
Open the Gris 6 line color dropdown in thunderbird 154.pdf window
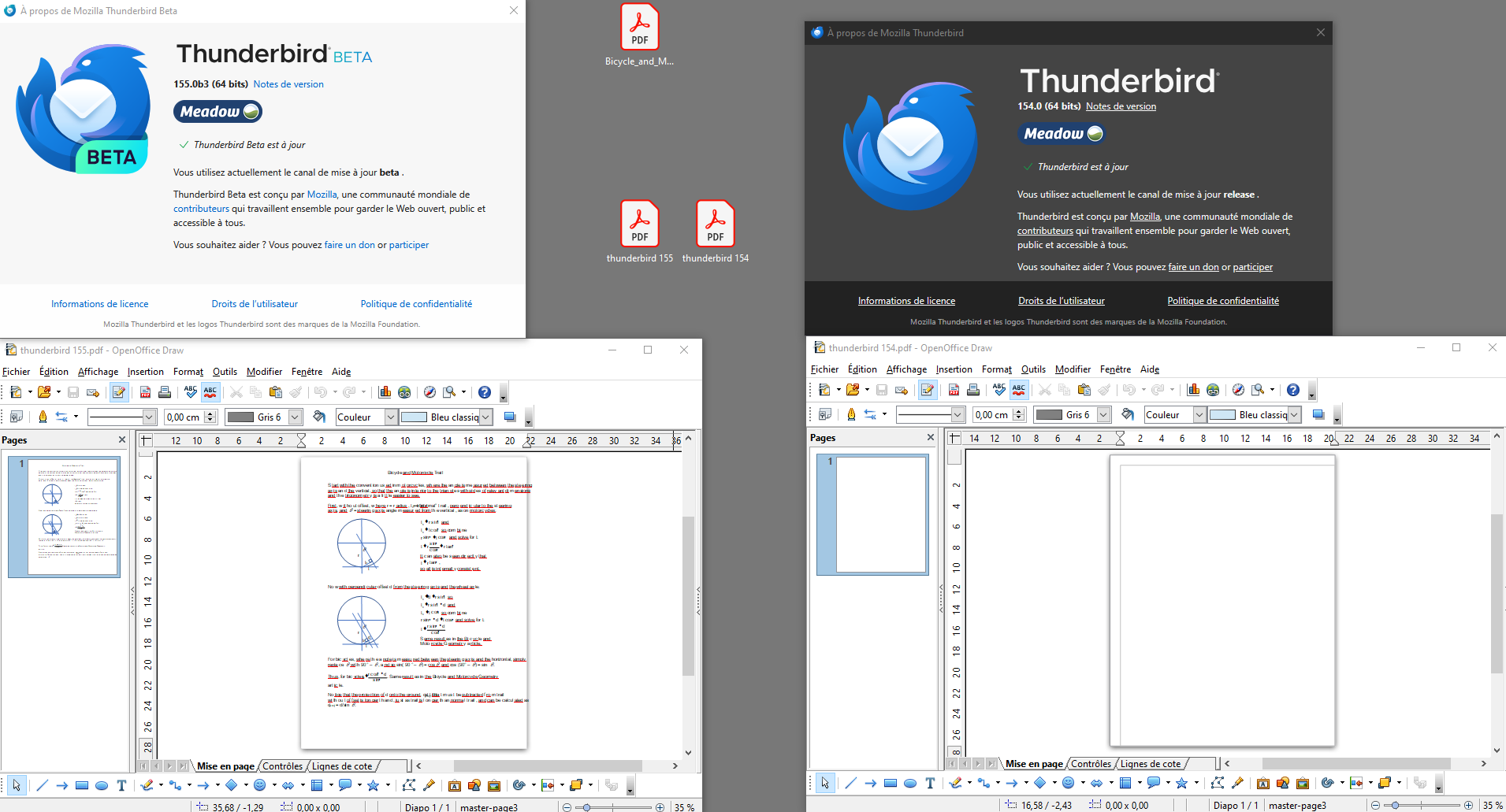tap(1104, 414)
